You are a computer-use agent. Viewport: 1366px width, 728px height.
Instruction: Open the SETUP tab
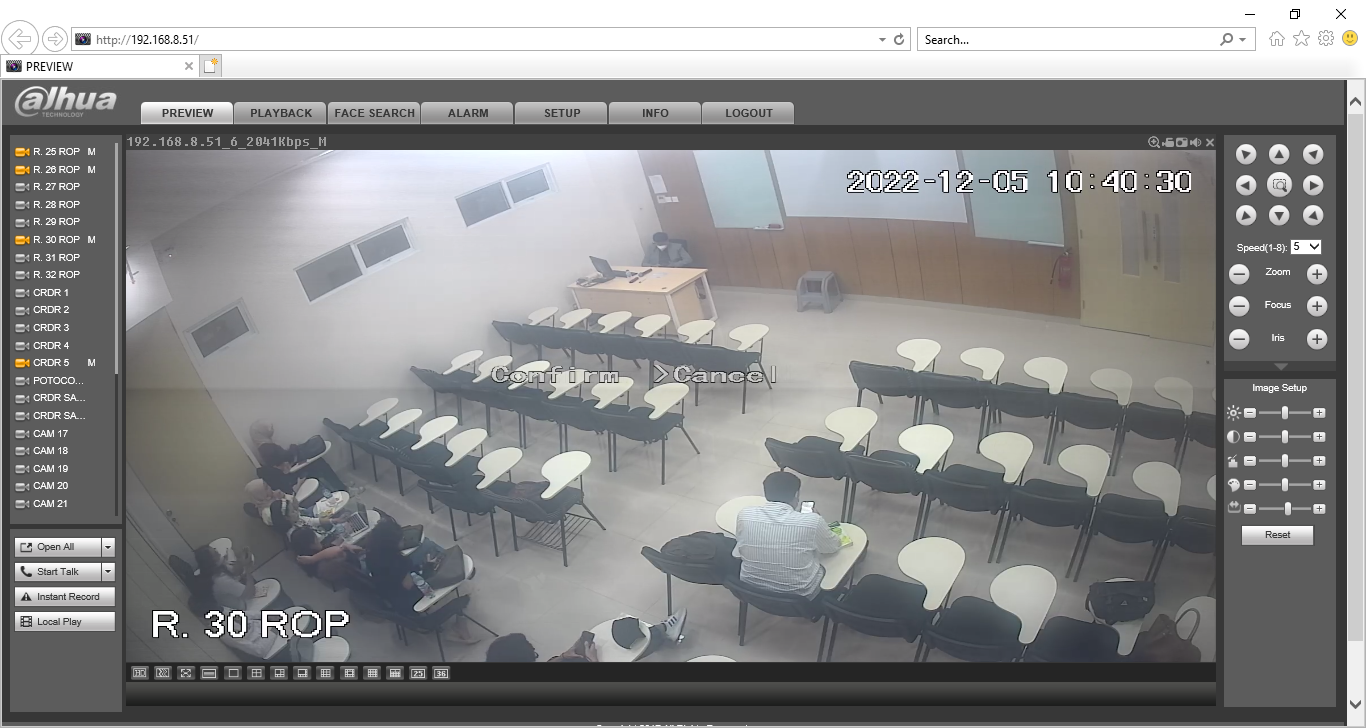(562, 113)
